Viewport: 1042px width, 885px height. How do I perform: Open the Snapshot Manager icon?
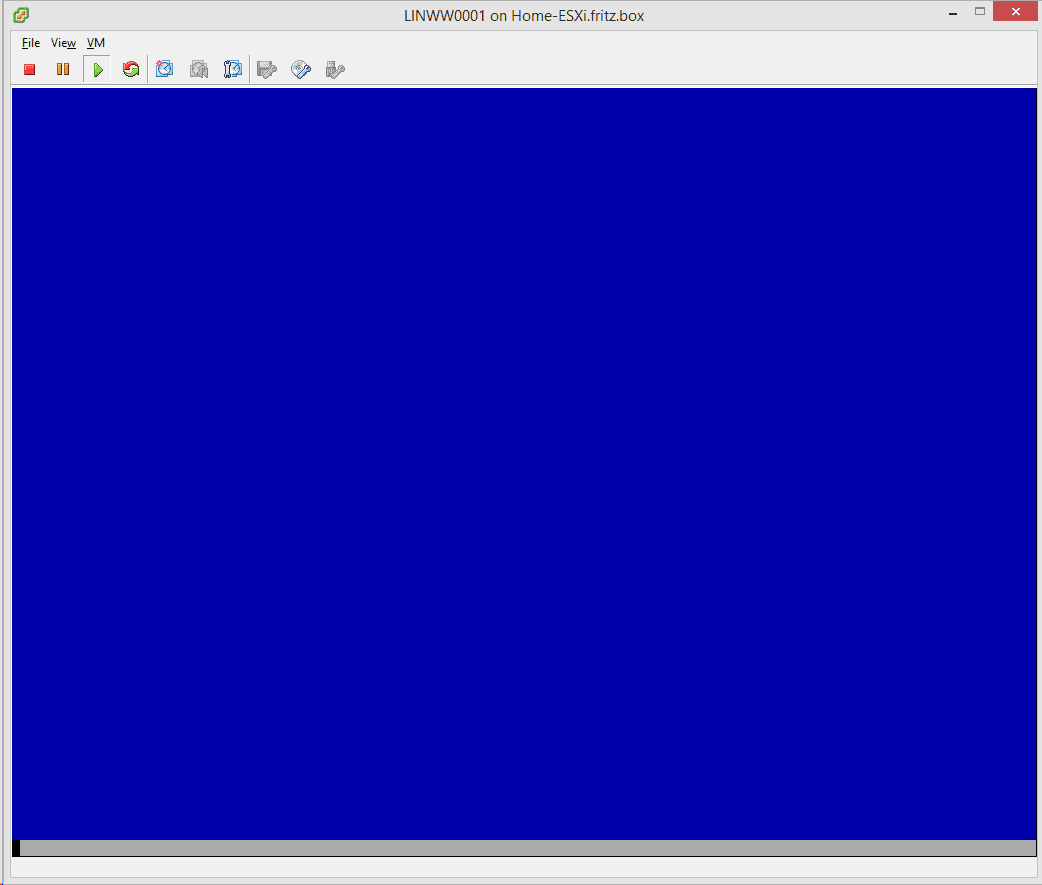[233, 69]
